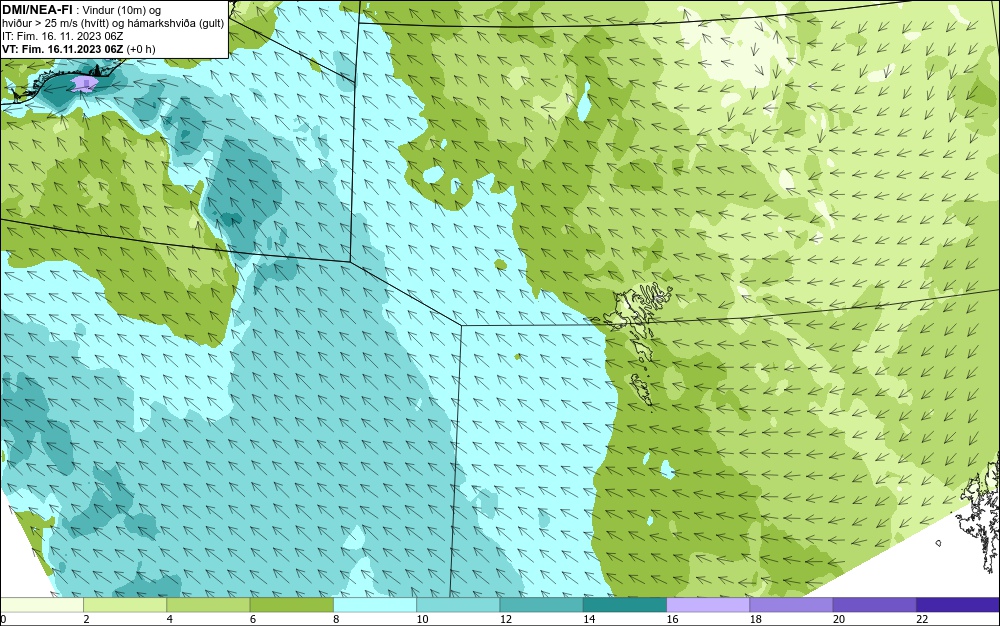The image size is (1000, 626).
Task: Click the 'Vindur (10m) og' label
Action: (x=122, y=10)
